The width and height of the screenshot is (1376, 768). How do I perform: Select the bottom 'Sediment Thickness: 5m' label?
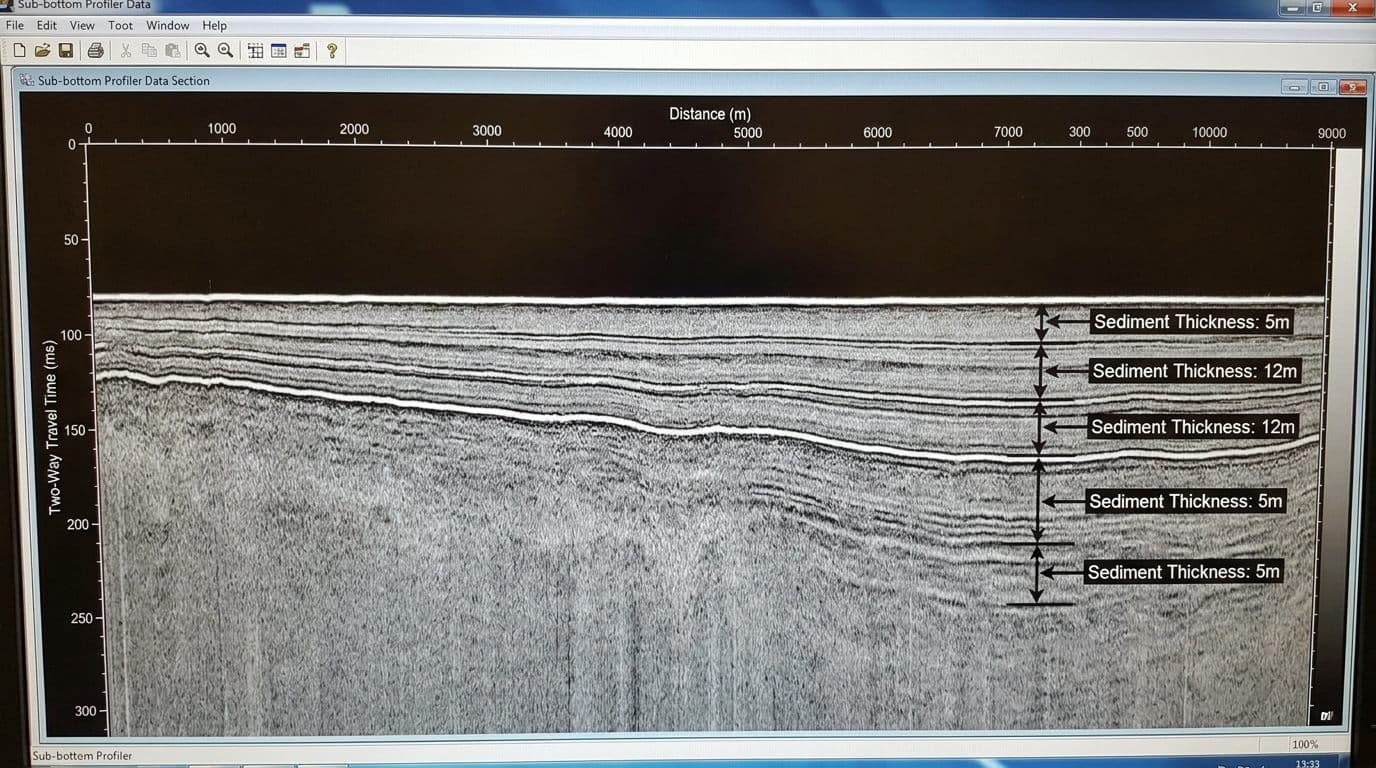(x=1183, y=572)
